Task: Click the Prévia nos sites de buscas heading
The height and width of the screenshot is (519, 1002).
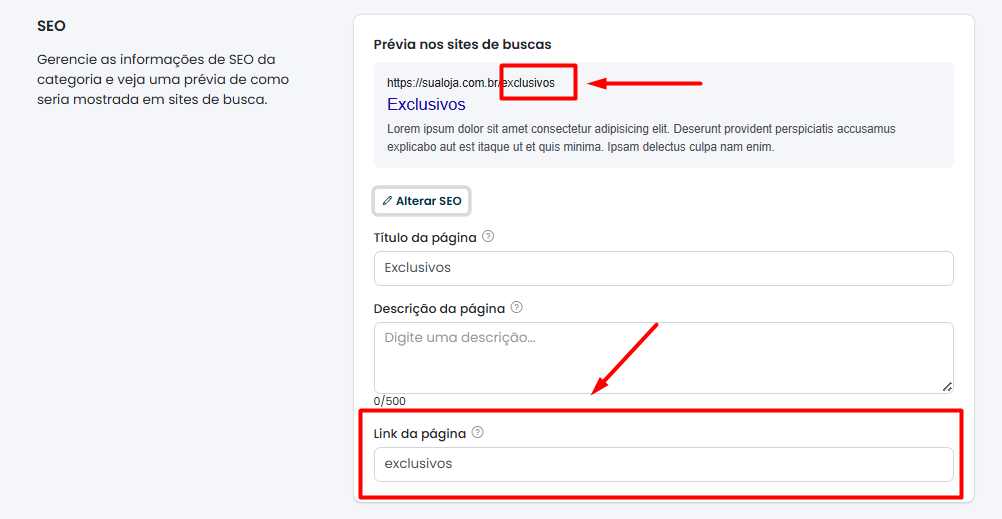Action: (x=462, y=44)
